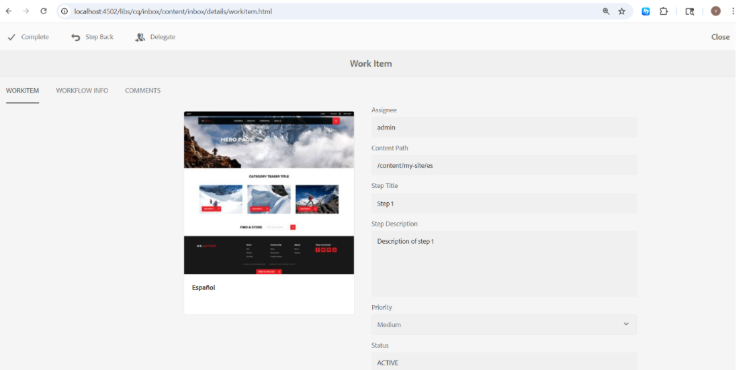736x370 pixels.
Task: Choose the Delegate action
Action: tap(155, 37)
